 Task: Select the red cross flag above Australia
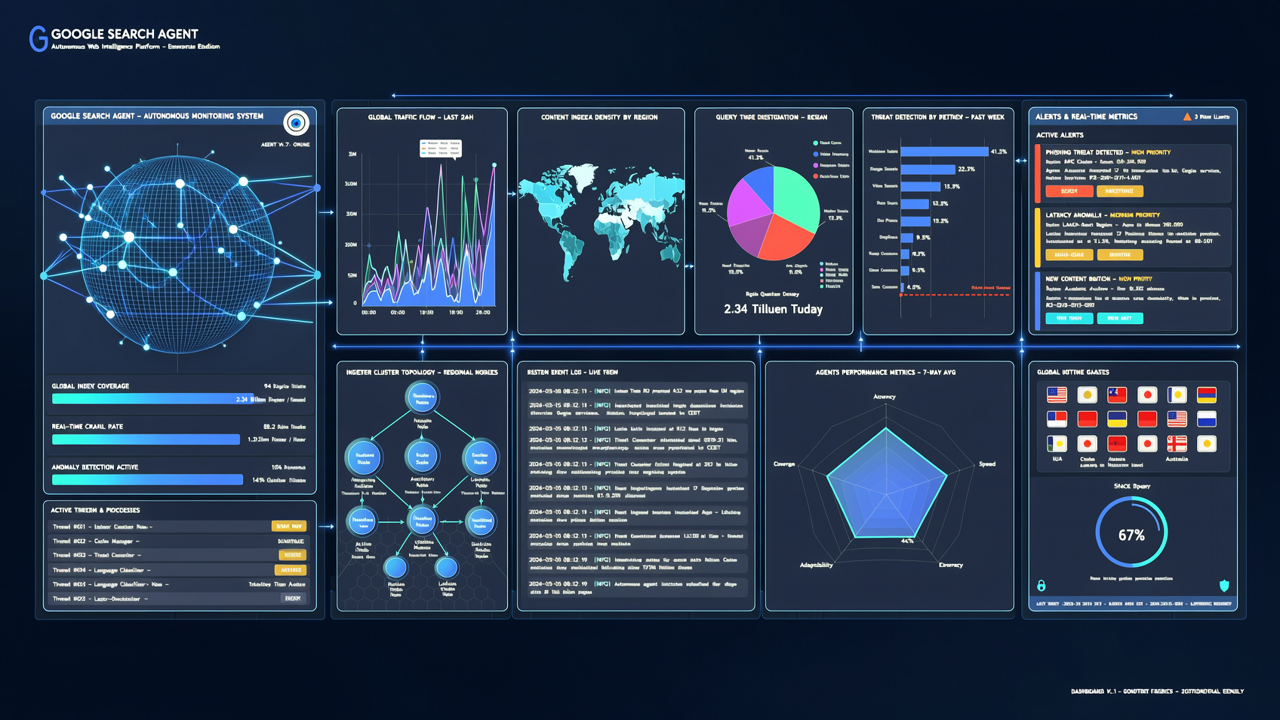point(1177,443)
